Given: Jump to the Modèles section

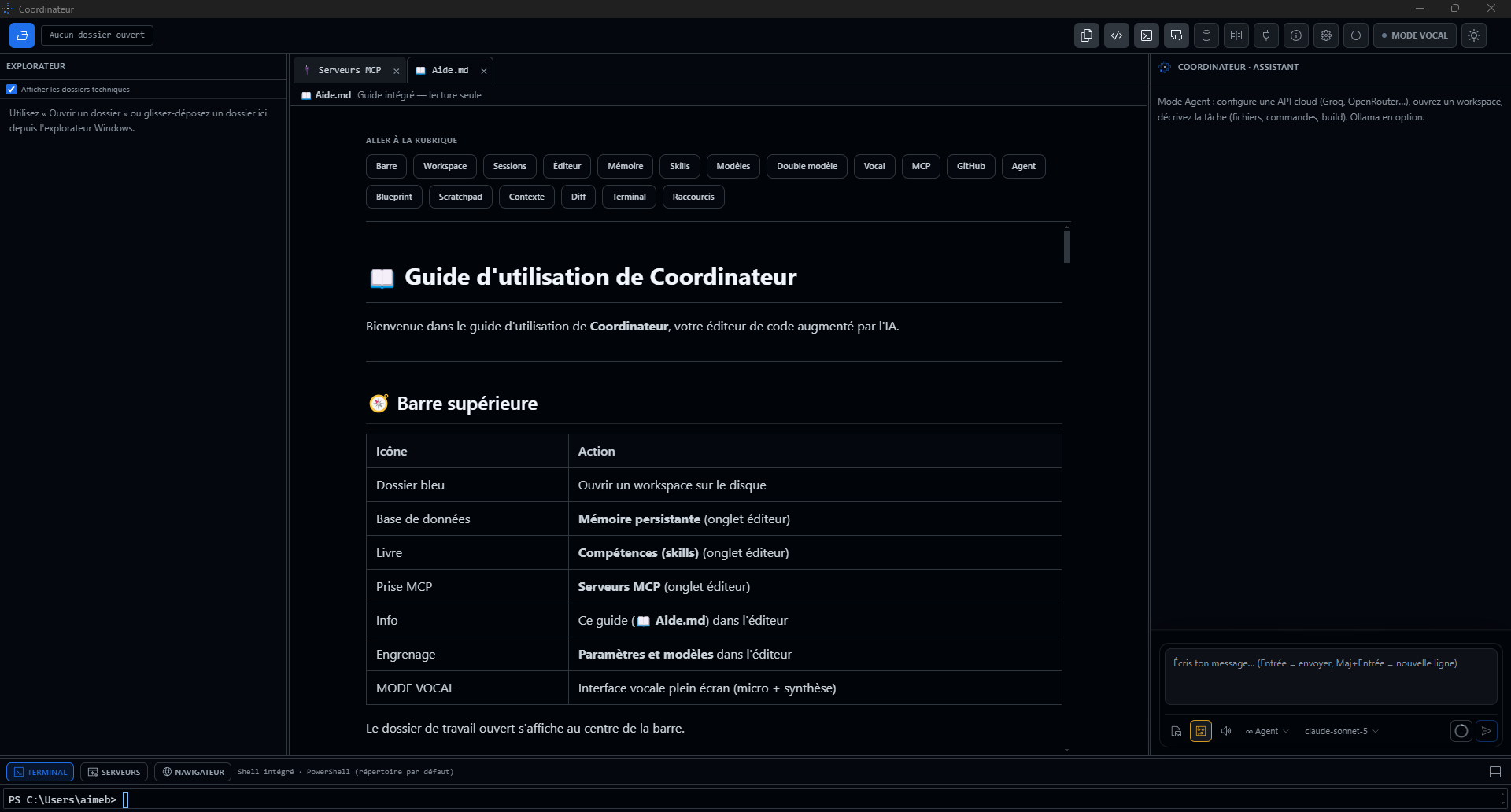Looking at the screenshot, I should [x=733, y=166].
